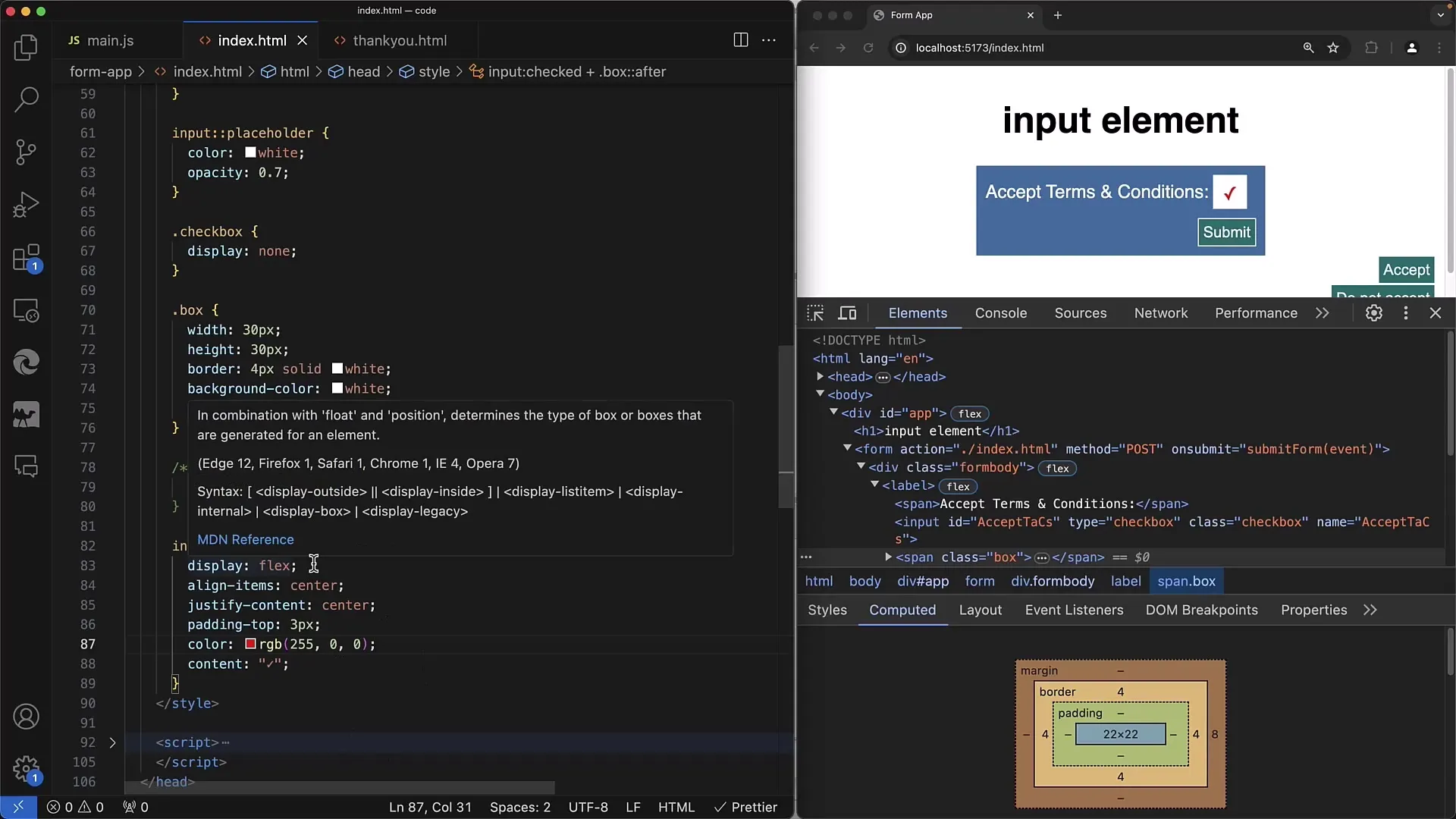
Task: Reload the page in Chrome
Action: coord(868,48)
